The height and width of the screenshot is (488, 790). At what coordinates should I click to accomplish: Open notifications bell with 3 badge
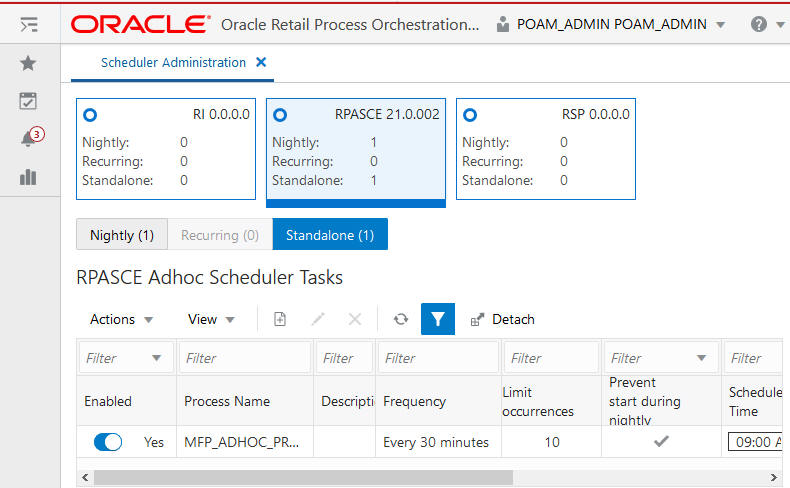(31, 136)
